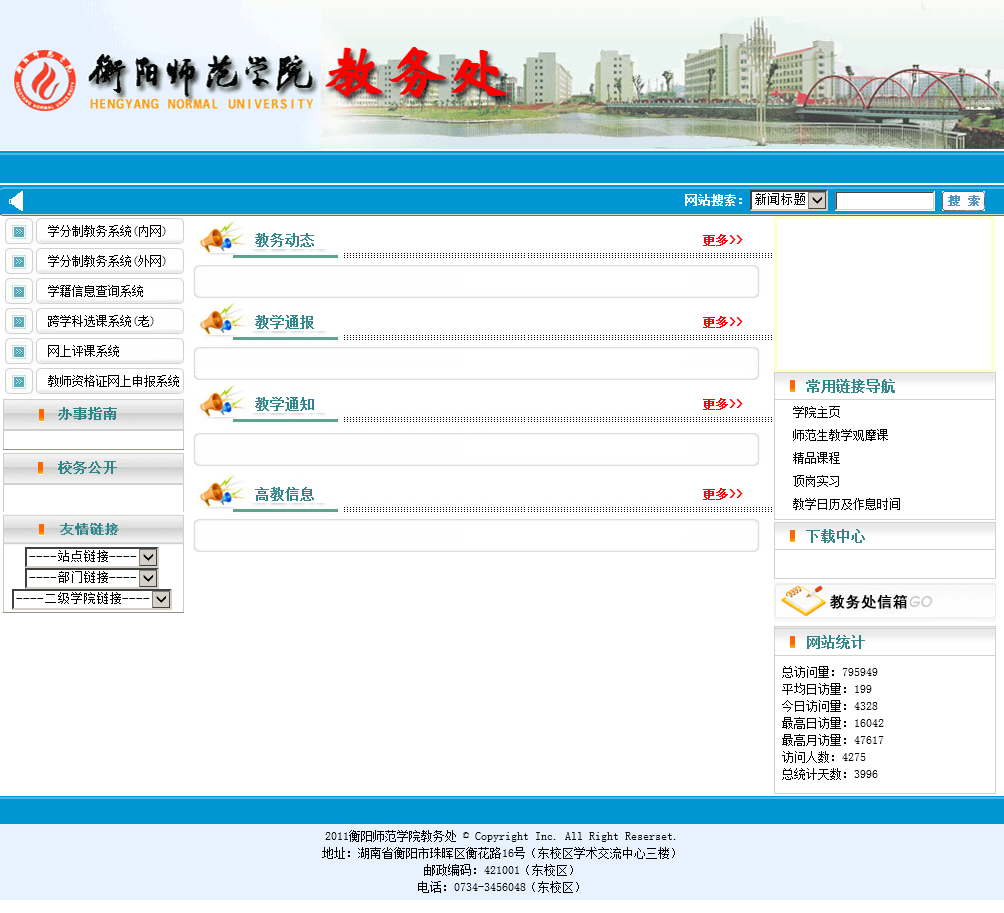Click arrow icon beside 教师资格证网上申报系统
This screenshot has height=913, width=1004.
point(19,382)
